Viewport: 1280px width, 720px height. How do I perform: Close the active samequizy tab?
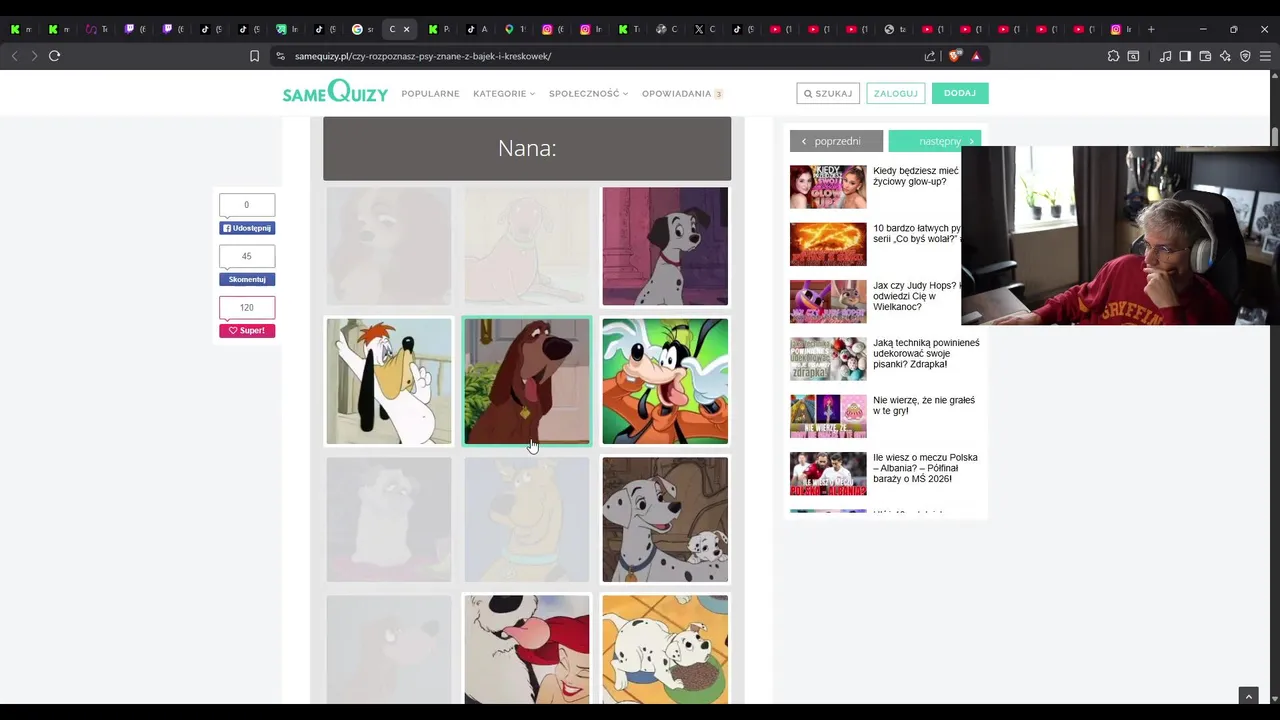[x=406, y=29]
